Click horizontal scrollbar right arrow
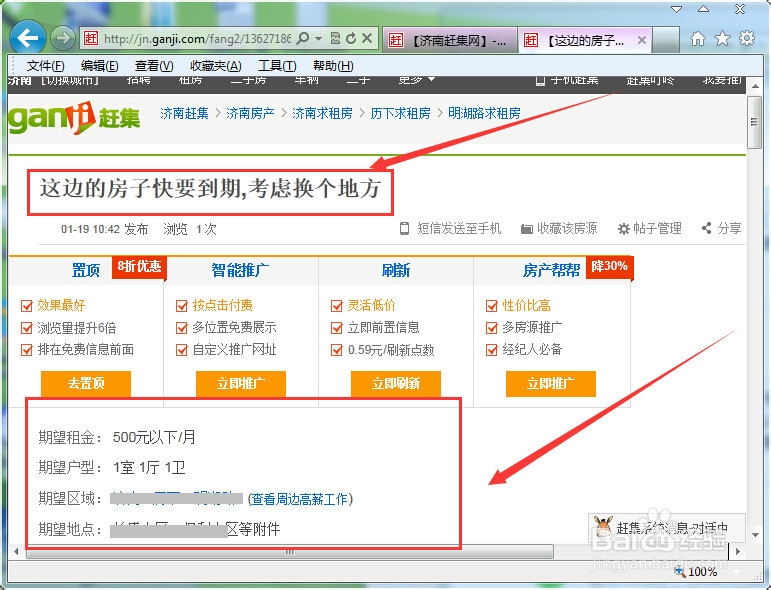 click(737, 552)
